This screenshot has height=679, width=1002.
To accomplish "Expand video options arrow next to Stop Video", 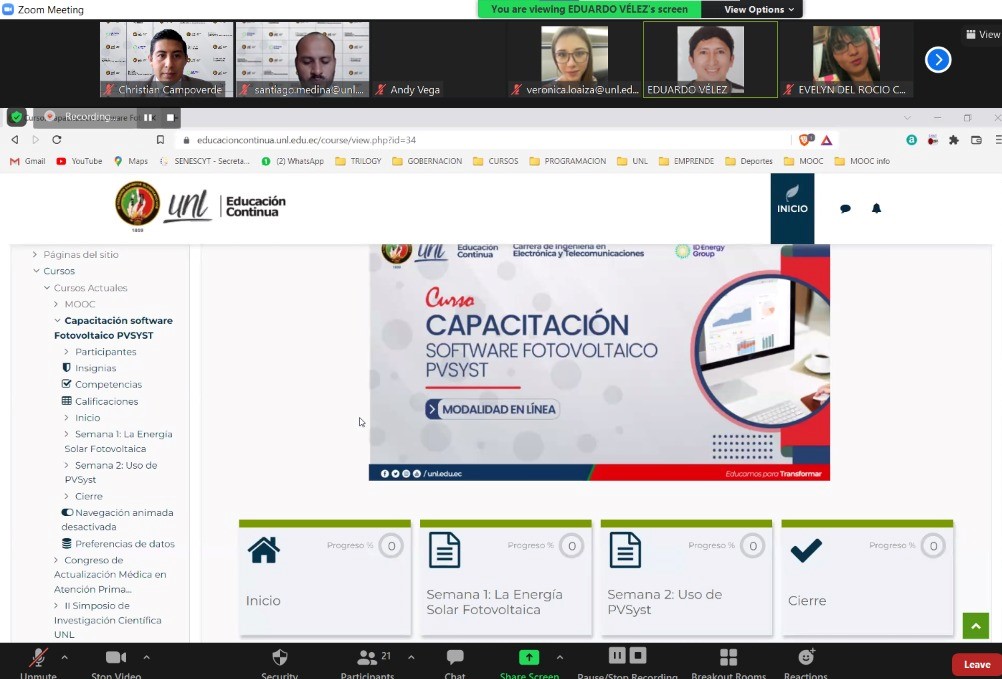I will [x=146, y=657].
